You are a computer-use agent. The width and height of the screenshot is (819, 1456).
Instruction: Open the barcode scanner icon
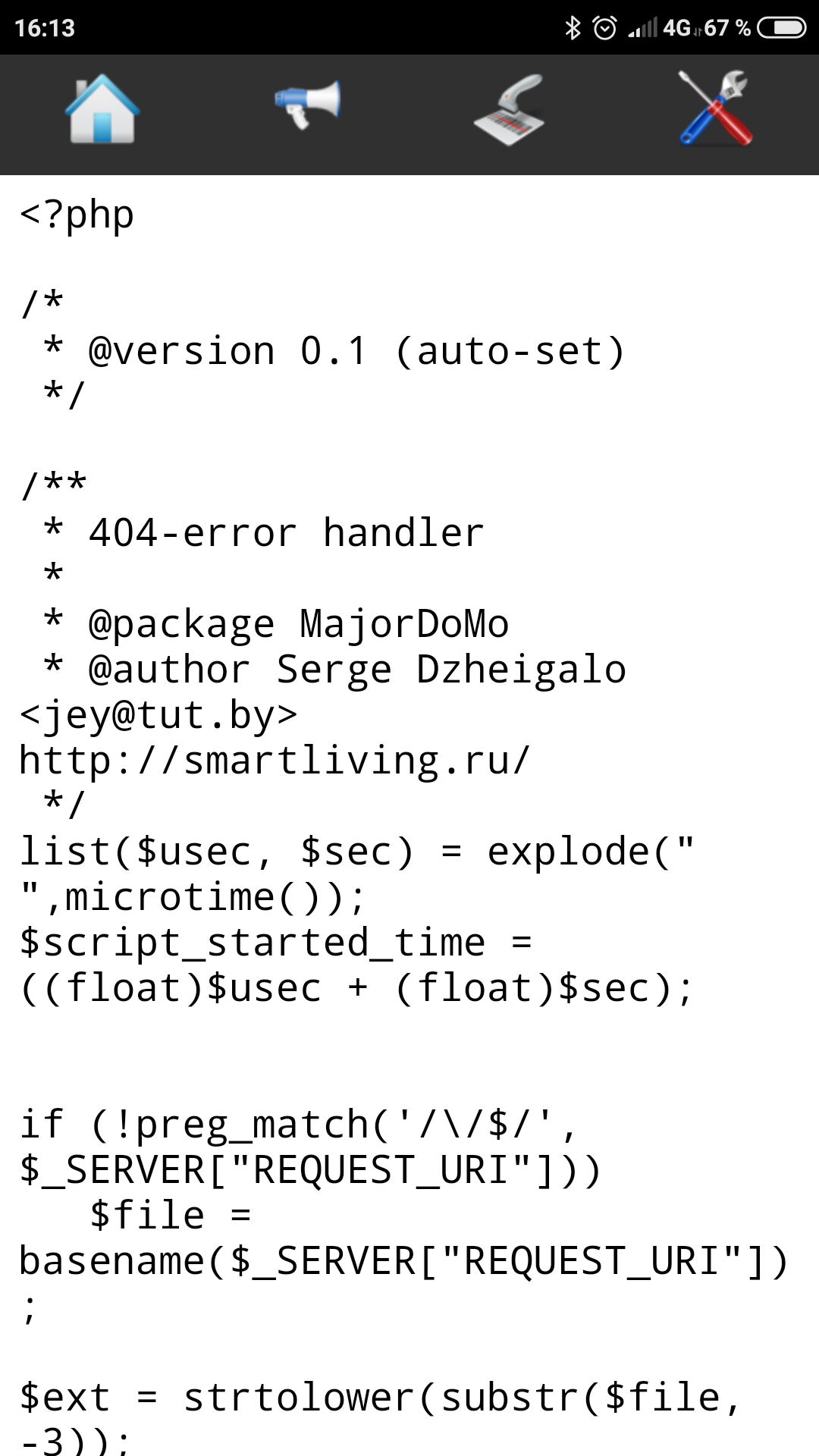[510, 111]
